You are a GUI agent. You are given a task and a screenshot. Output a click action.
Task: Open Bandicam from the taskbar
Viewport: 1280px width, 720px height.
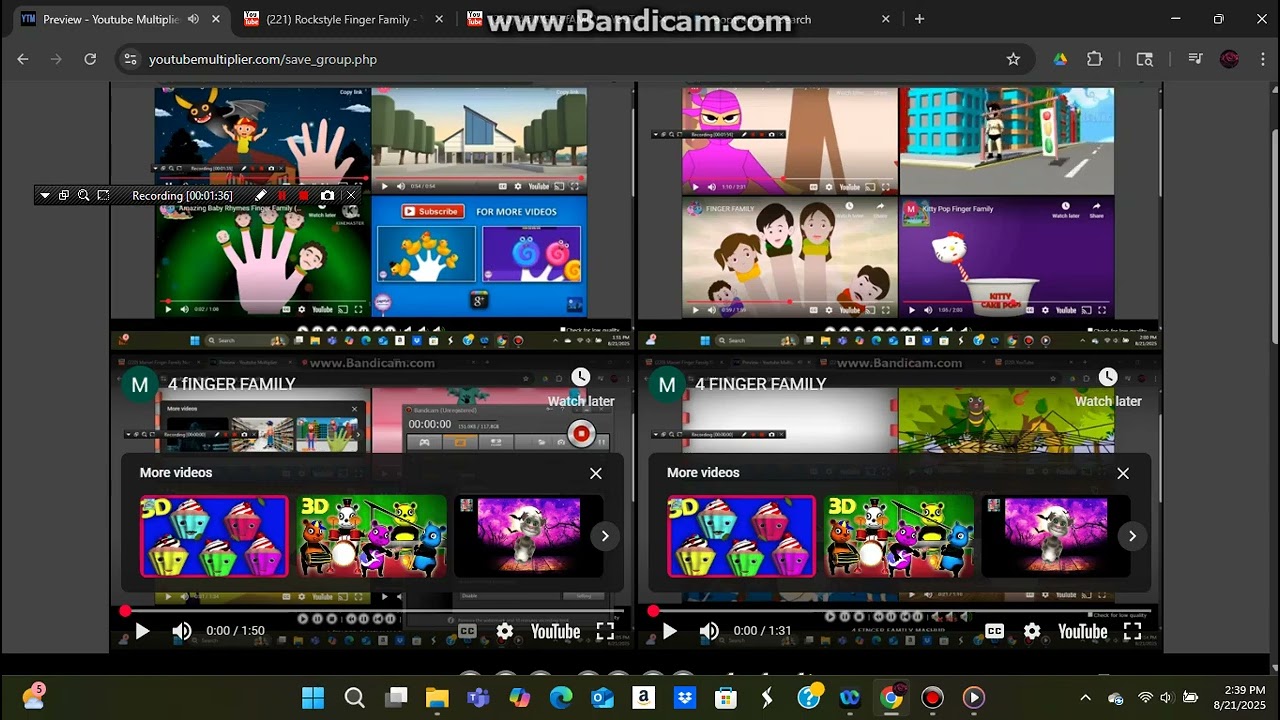coord(932,697)
